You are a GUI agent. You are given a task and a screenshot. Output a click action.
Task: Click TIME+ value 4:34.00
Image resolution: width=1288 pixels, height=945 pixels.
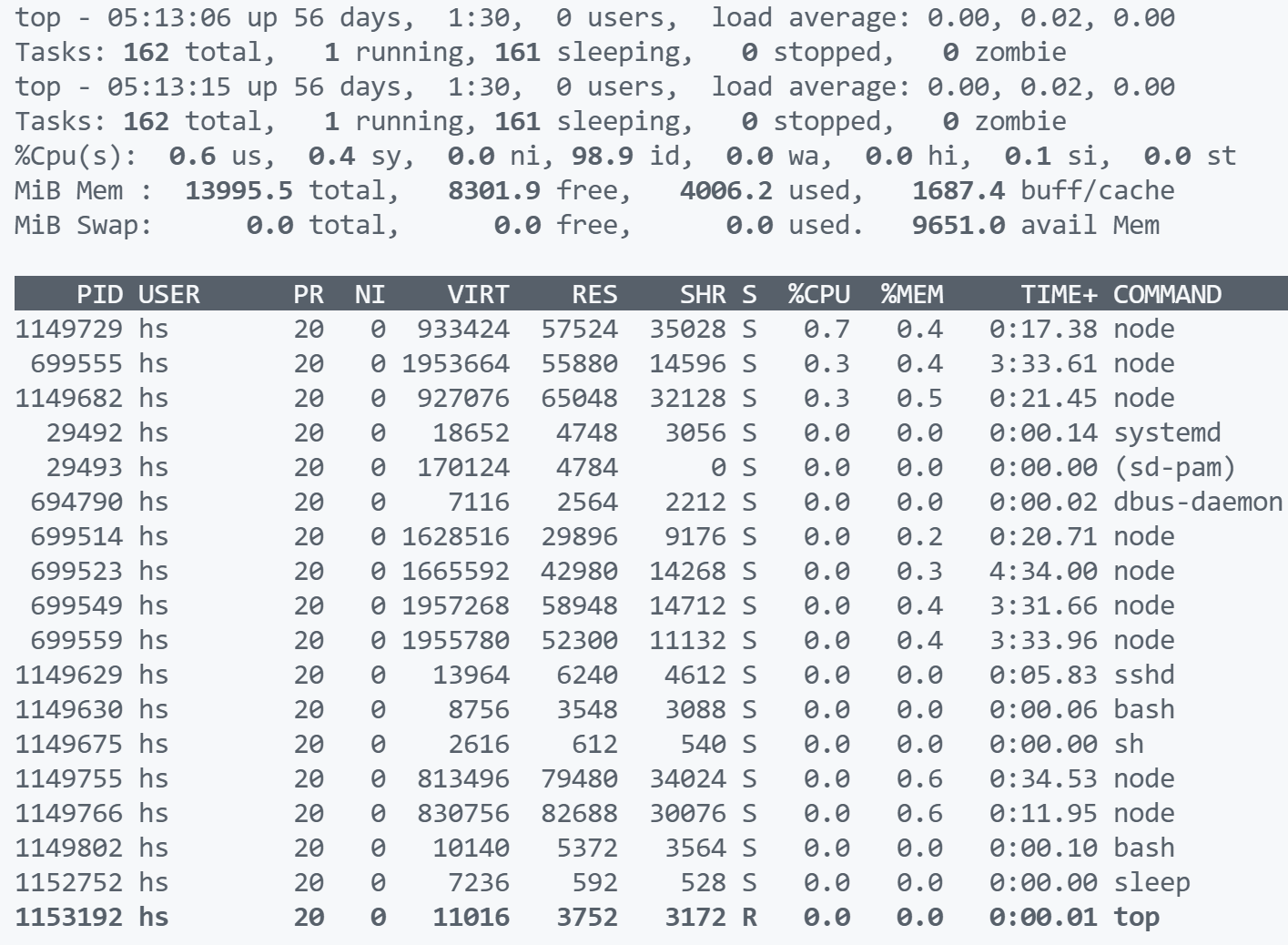[x=1043, y=571]
